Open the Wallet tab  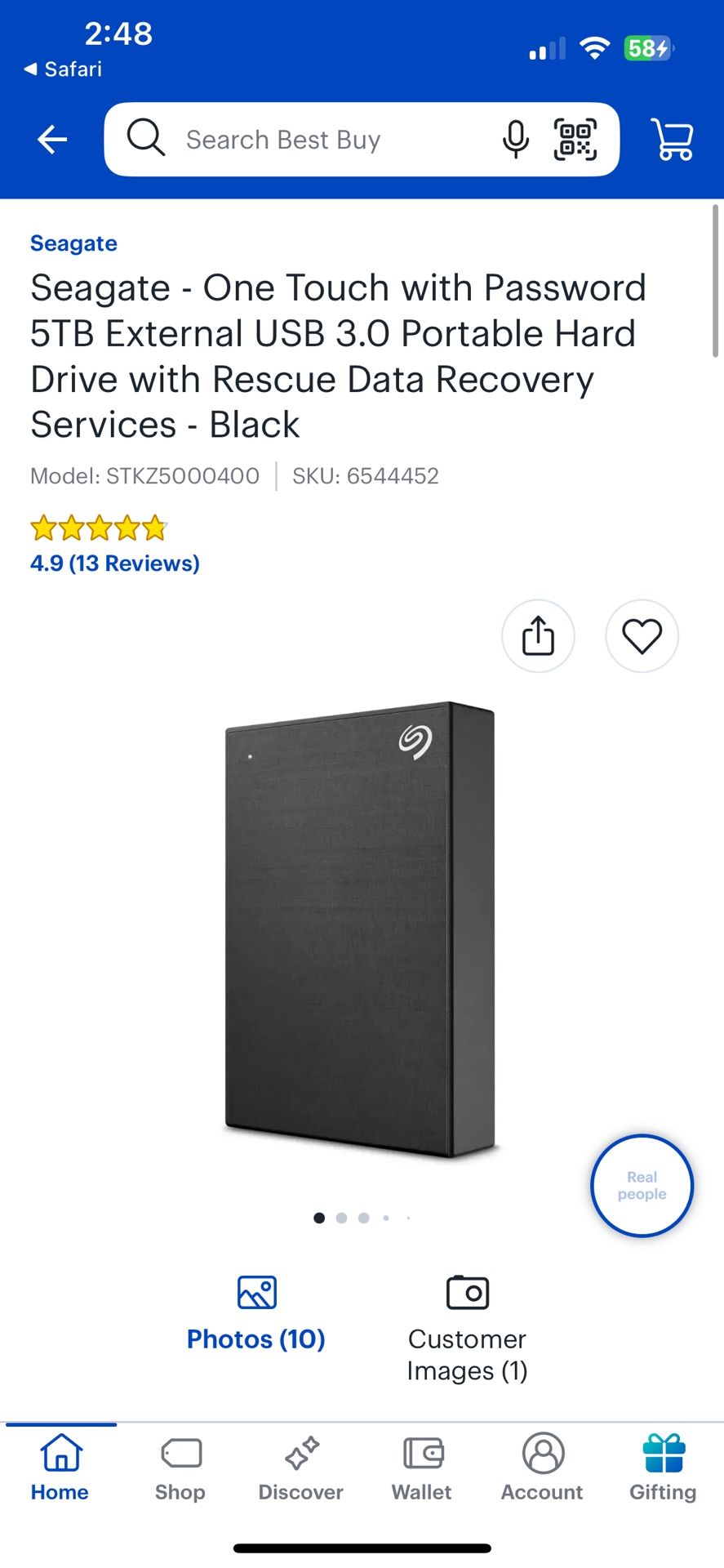click(422, 1468)
